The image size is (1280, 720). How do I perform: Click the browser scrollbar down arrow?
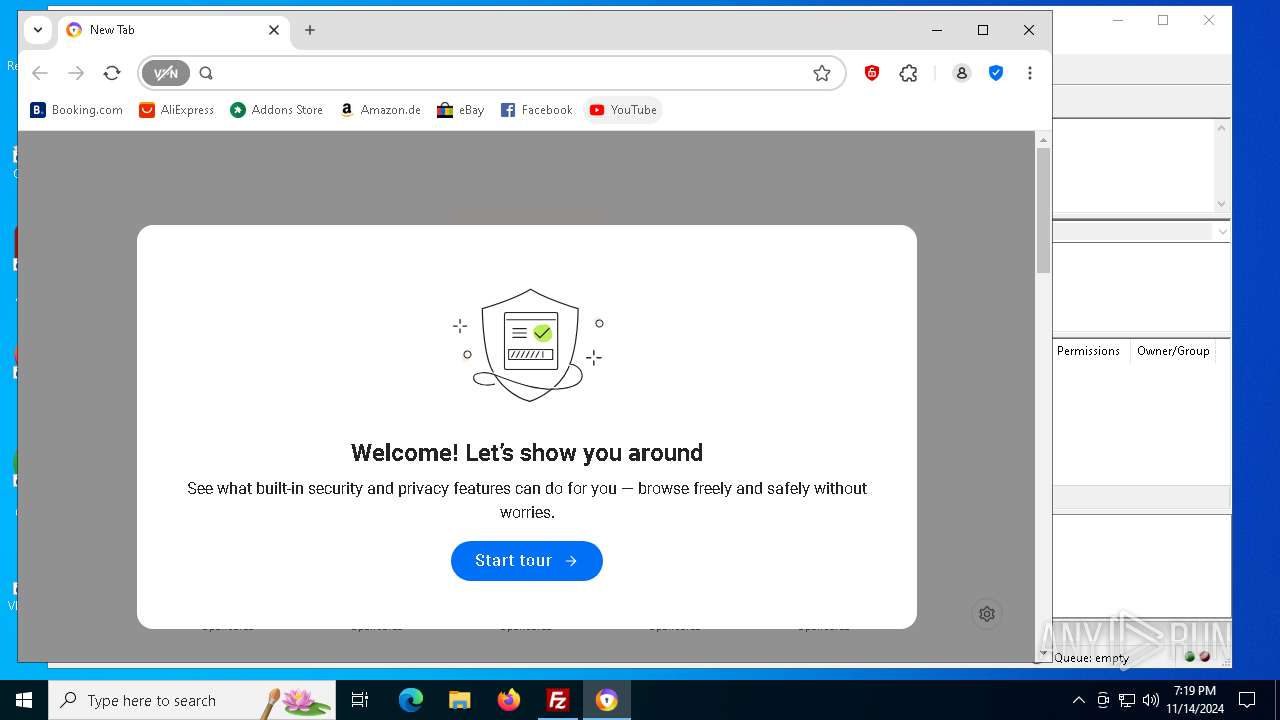pyautogui.click(x=1043, y=654)
